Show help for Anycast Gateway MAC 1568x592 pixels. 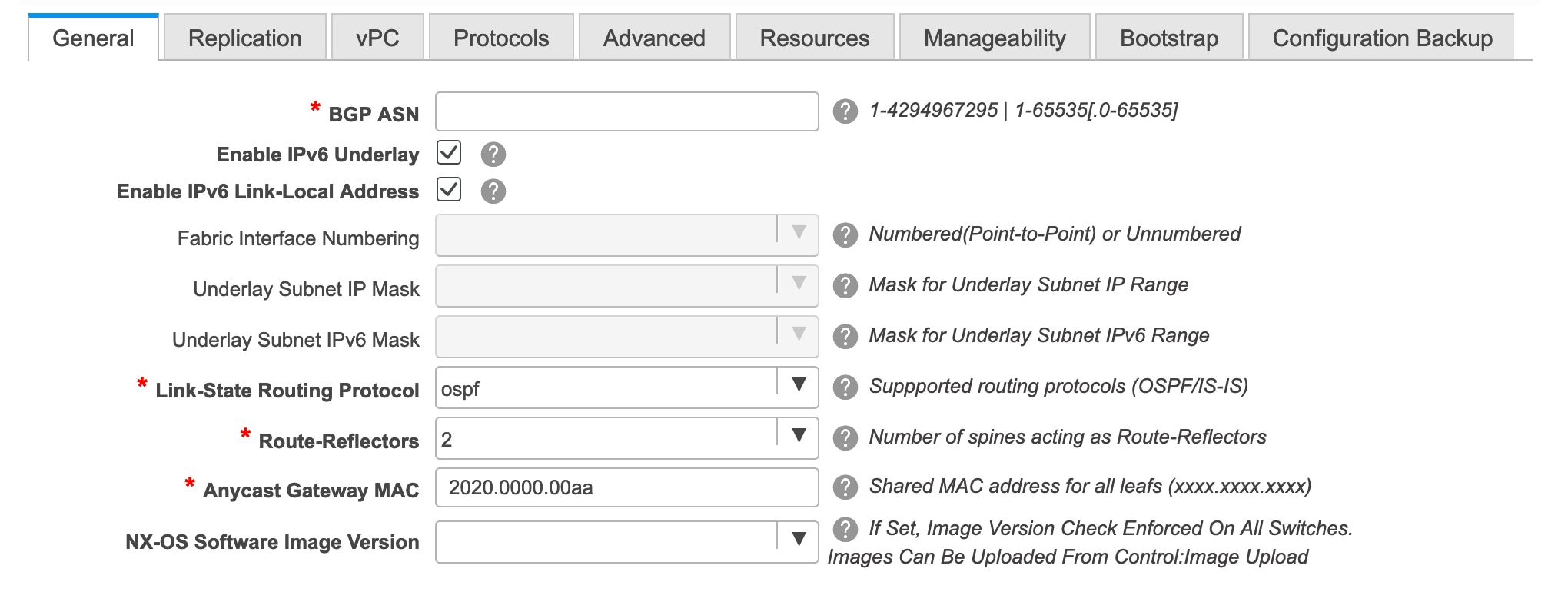(845, 487)
